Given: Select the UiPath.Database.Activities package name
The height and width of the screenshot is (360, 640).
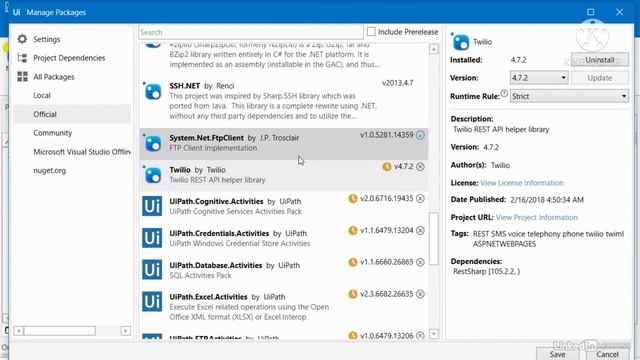Looking at the screenshot, I should pos(216,265).
